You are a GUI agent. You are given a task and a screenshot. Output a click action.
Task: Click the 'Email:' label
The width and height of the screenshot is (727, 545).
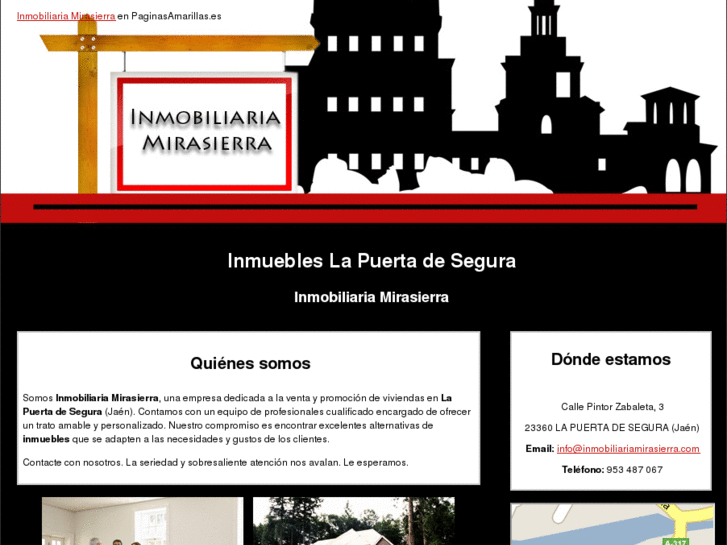click(540, 449)
